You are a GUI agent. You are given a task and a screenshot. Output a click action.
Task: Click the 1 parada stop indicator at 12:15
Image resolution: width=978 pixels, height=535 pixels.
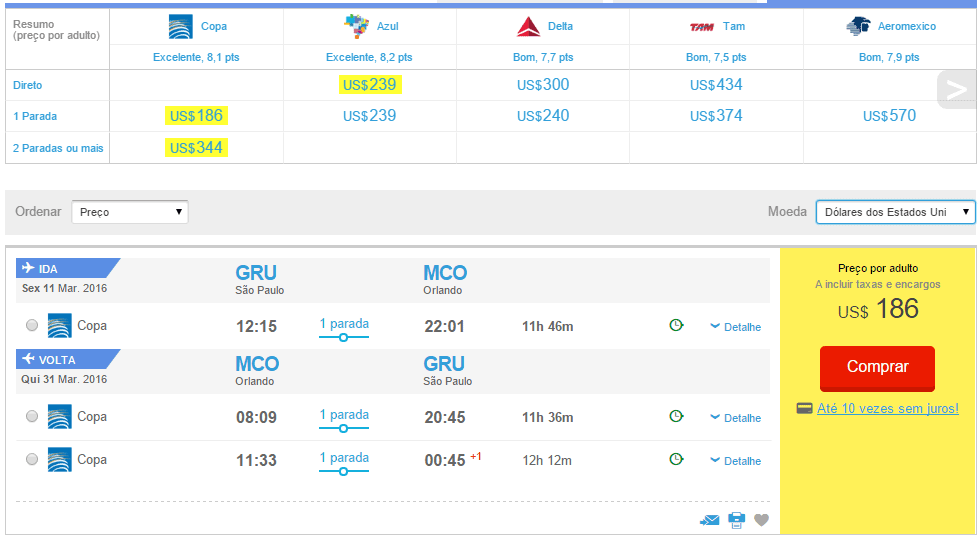pyautogui.click(x=344, y=329)
